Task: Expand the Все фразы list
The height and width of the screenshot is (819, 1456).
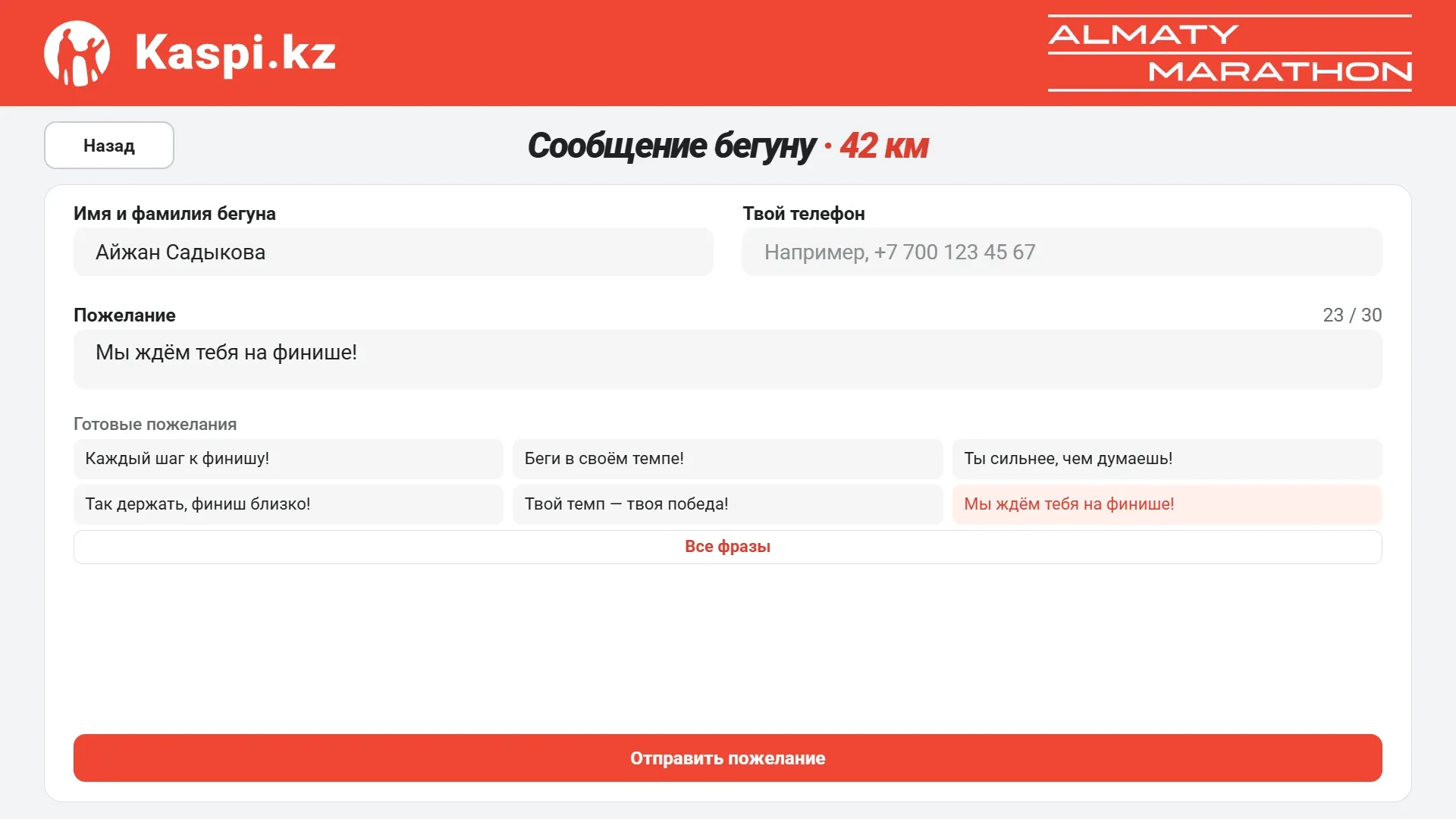Action: [728, 547]
